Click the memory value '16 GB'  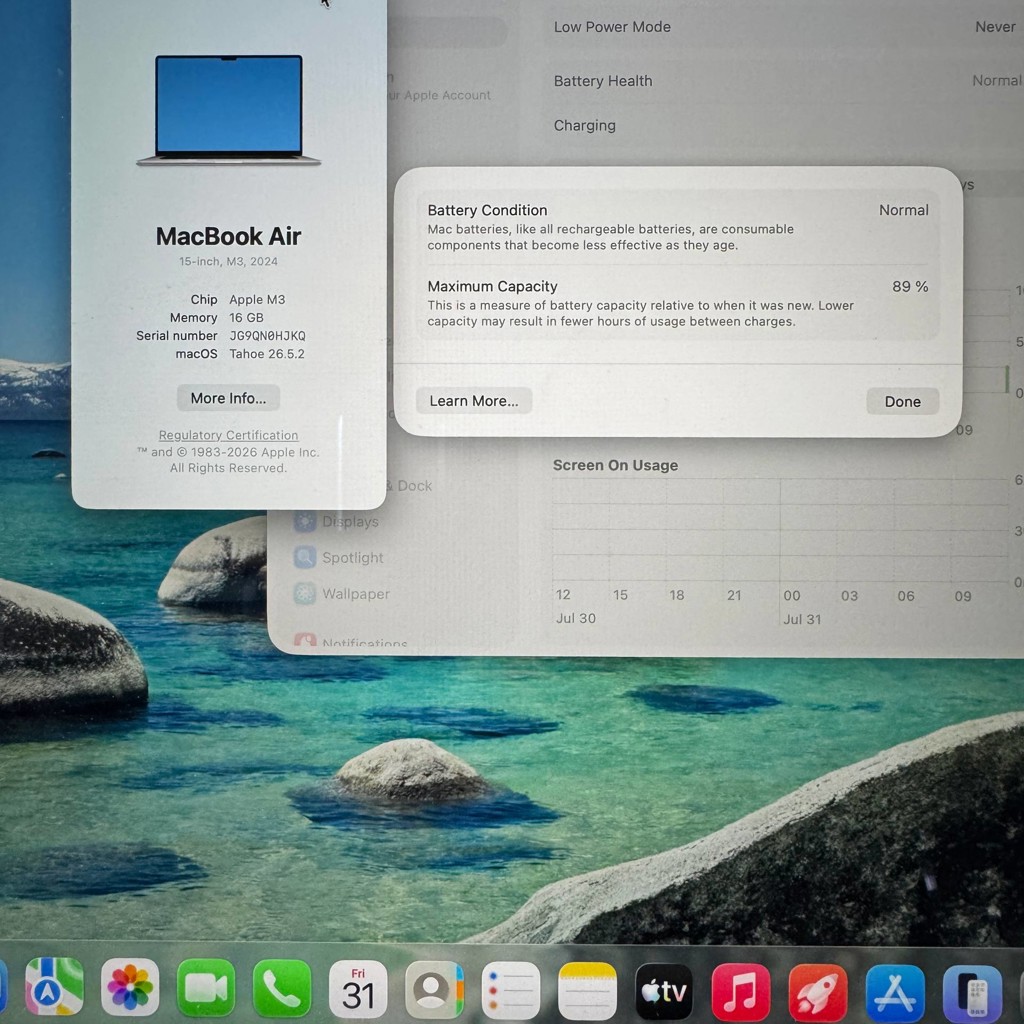click(x=246, y=317)
